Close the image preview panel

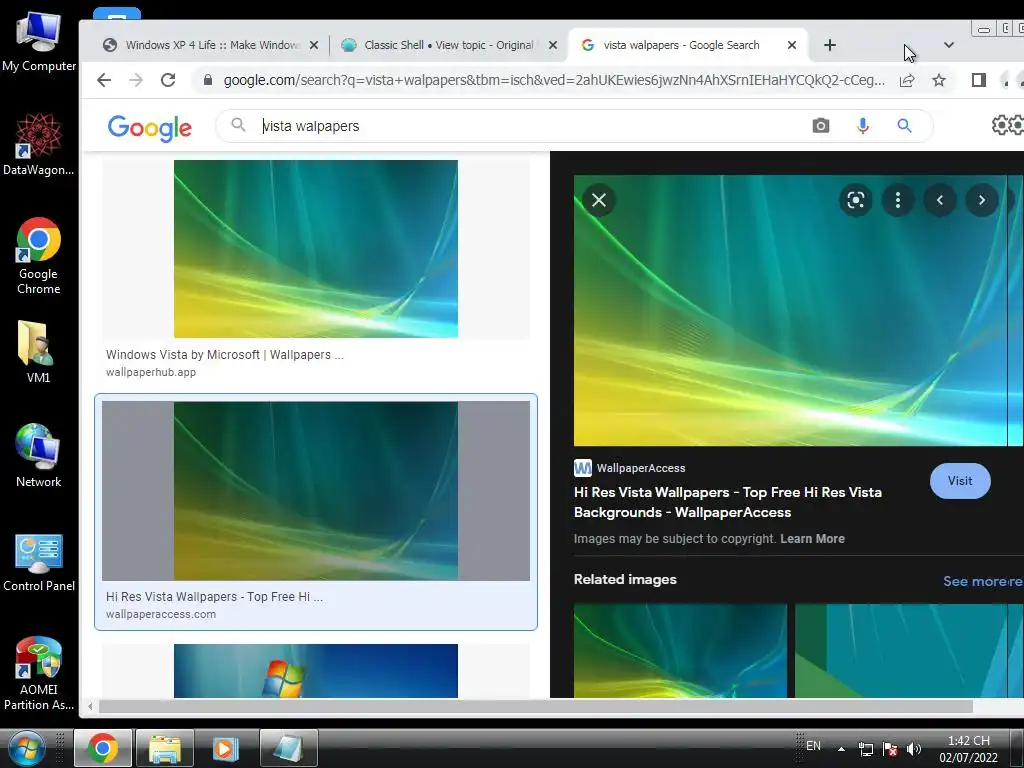click(599, 200)
